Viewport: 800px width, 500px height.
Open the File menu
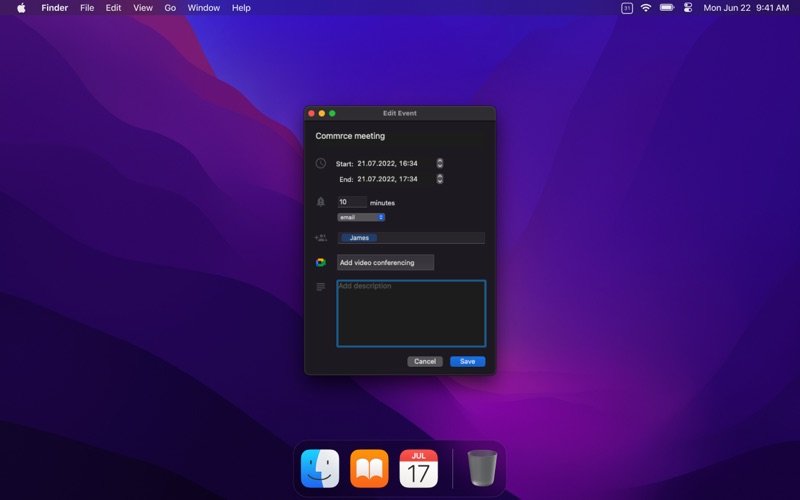click(x=87, y=8)
